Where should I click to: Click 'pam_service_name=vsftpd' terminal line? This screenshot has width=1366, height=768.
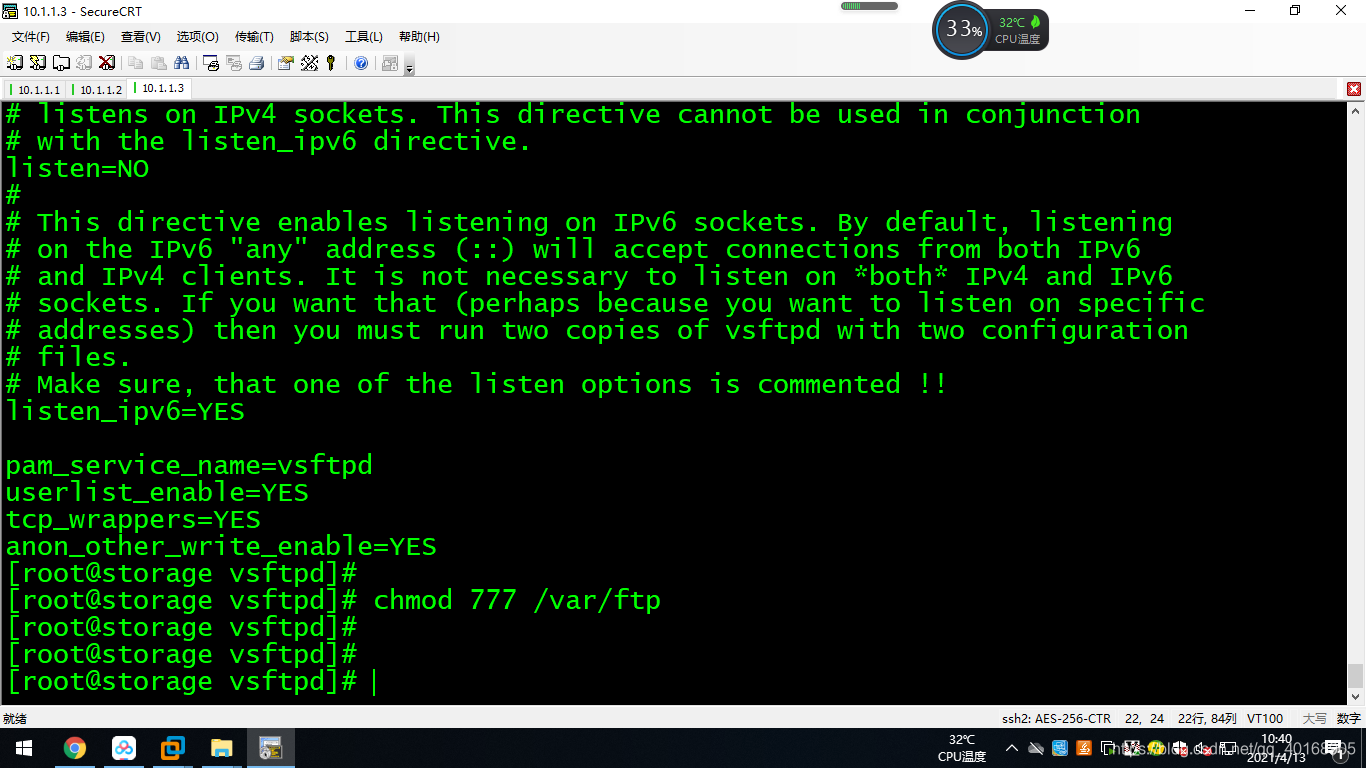pyautogui.click(x=189, y=465)
